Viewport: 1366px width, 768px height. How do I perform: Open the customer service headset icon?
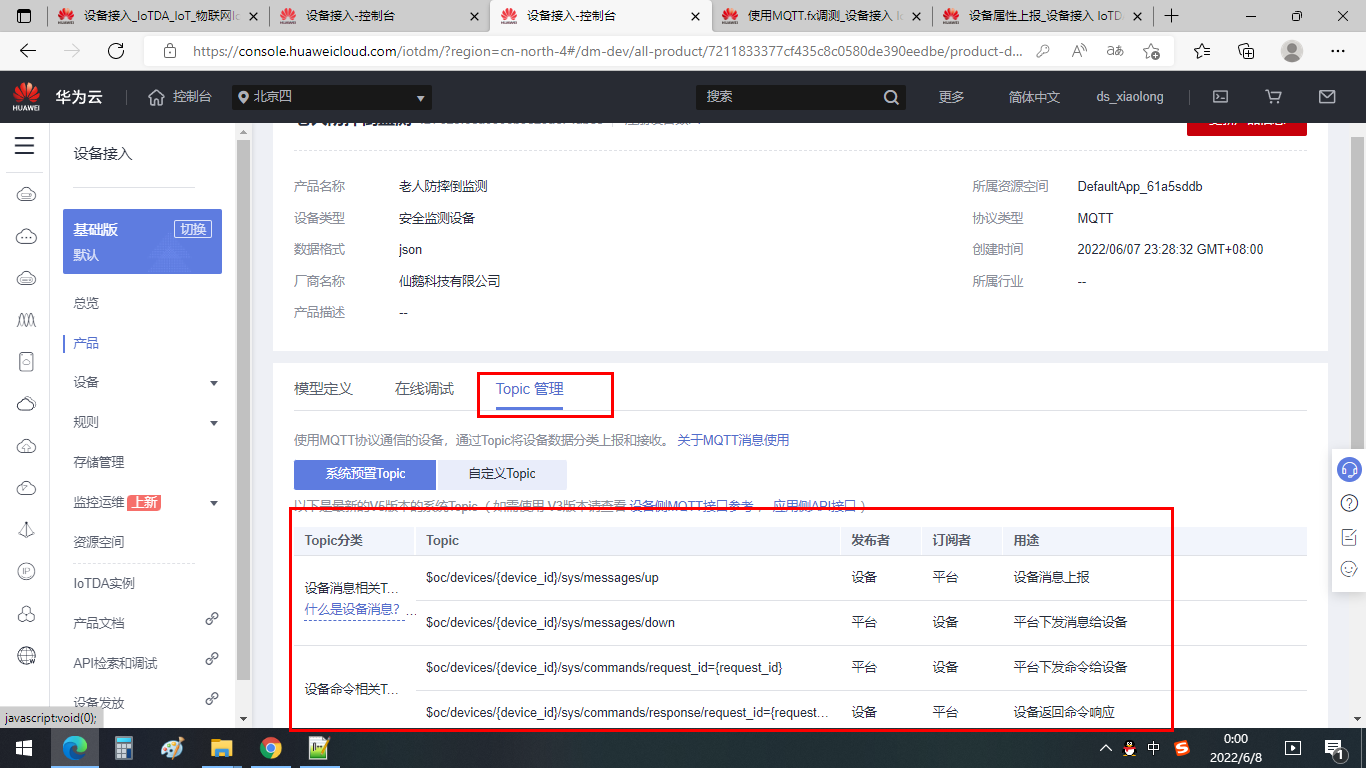(1349, 469)
